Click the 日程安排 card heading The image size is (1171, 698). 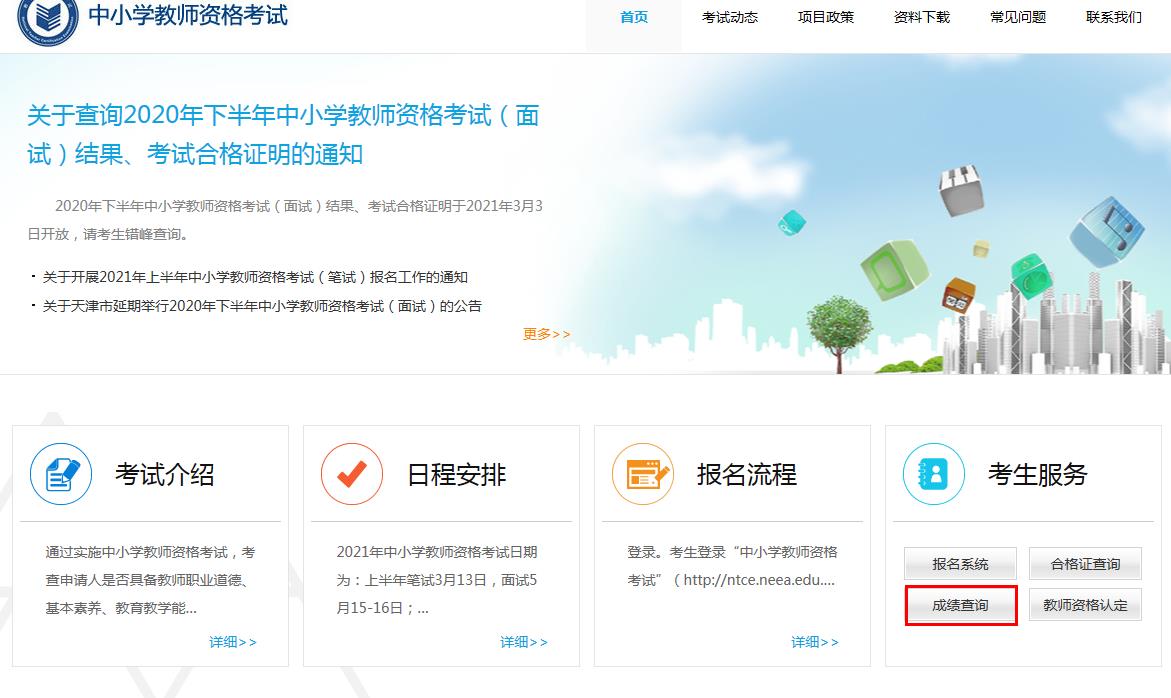pyautogui.click(x=456, y=474)
